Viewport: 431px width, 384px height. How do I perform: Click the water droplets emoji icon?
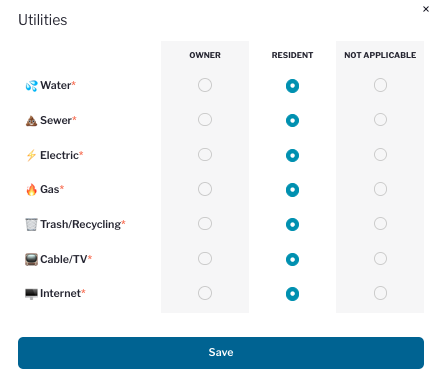(31, 86)
